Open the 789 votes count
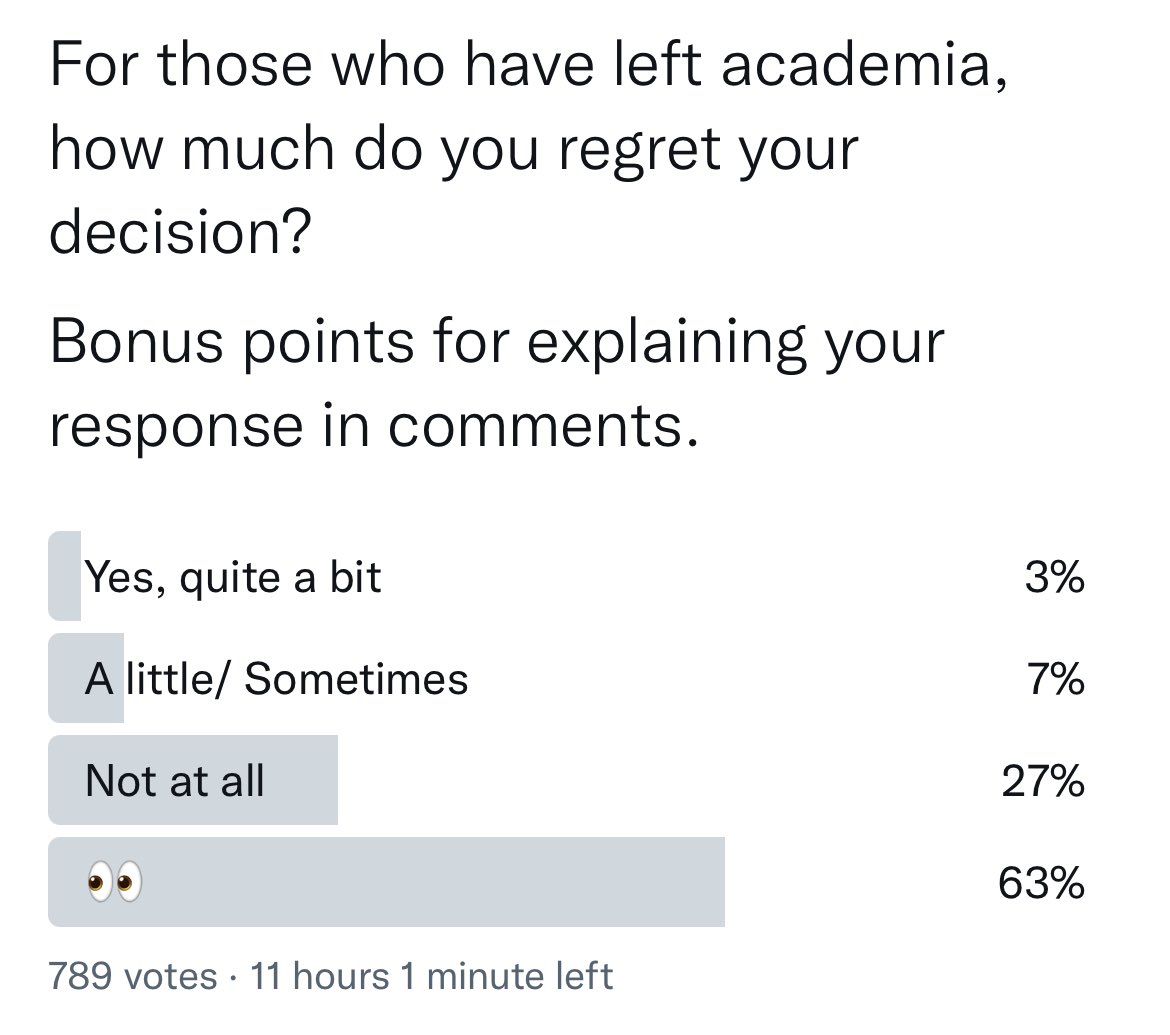The width and height of the screenshot is (1170, 1035). coord(133,976)
